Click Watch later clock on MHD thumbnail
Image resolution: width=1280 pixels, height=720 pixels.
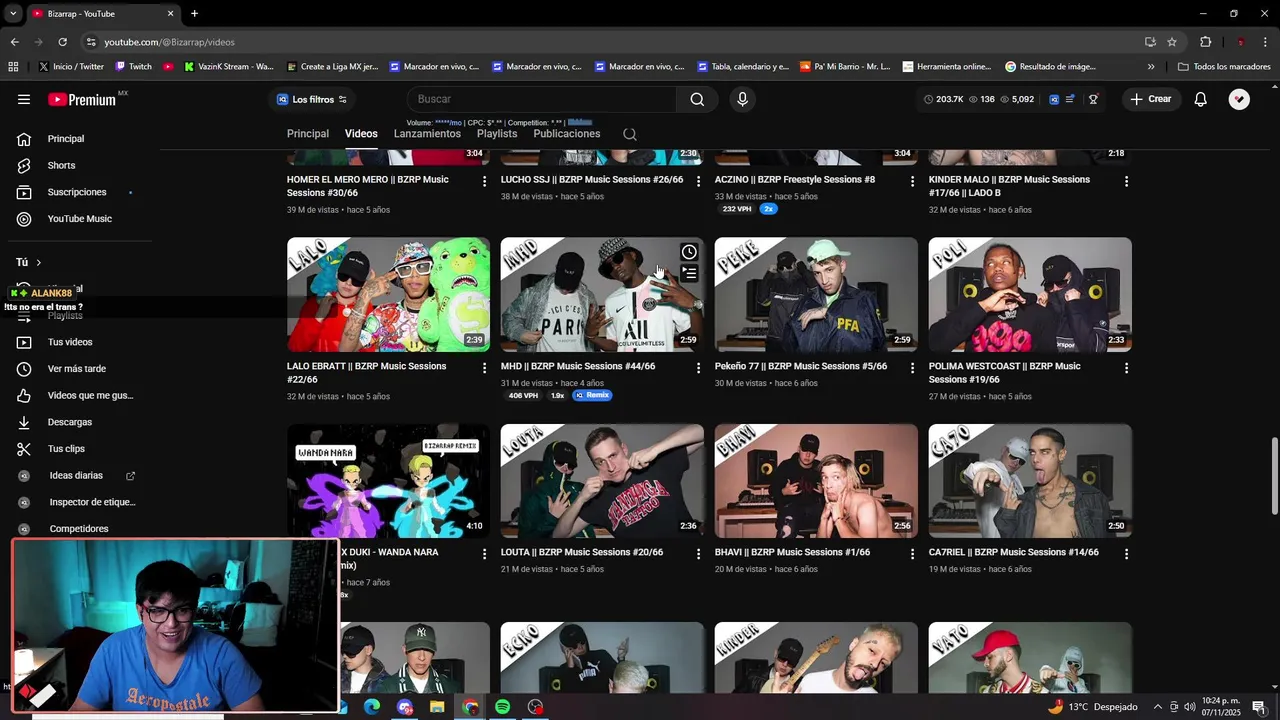(x=689, y=252)
